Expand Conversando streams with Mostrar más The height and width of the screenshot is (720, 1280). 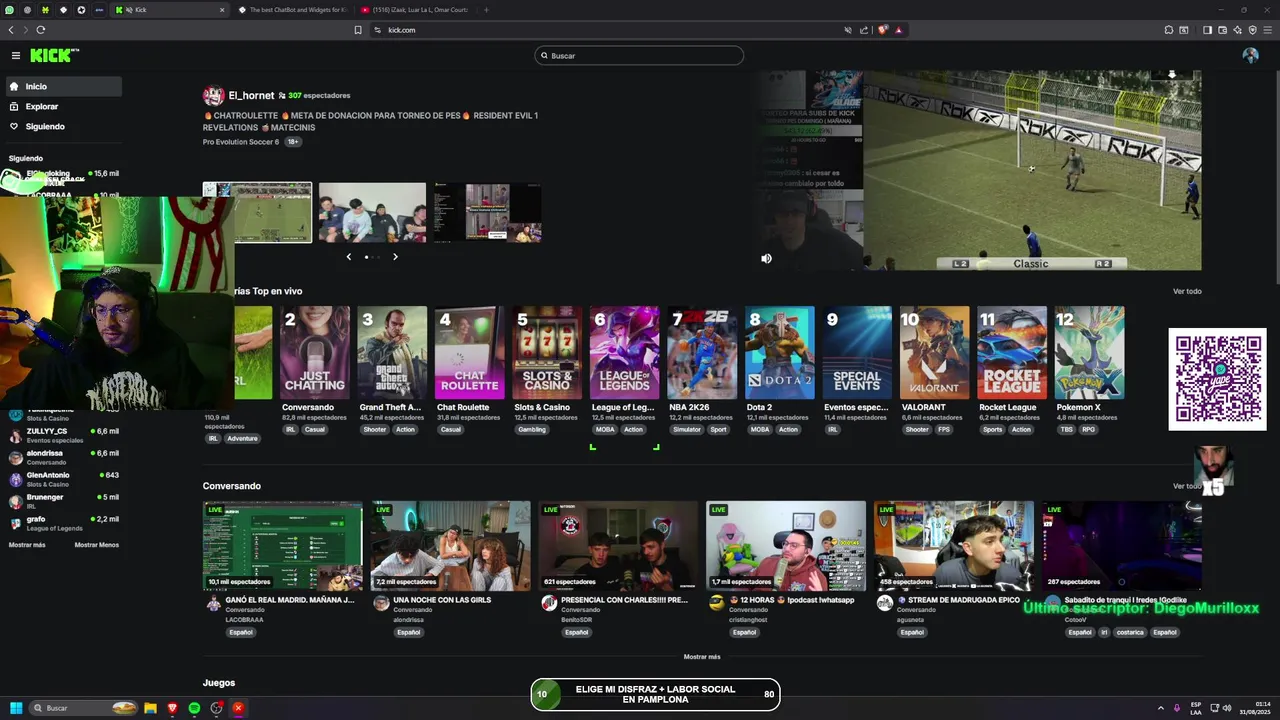pos(702,657)
